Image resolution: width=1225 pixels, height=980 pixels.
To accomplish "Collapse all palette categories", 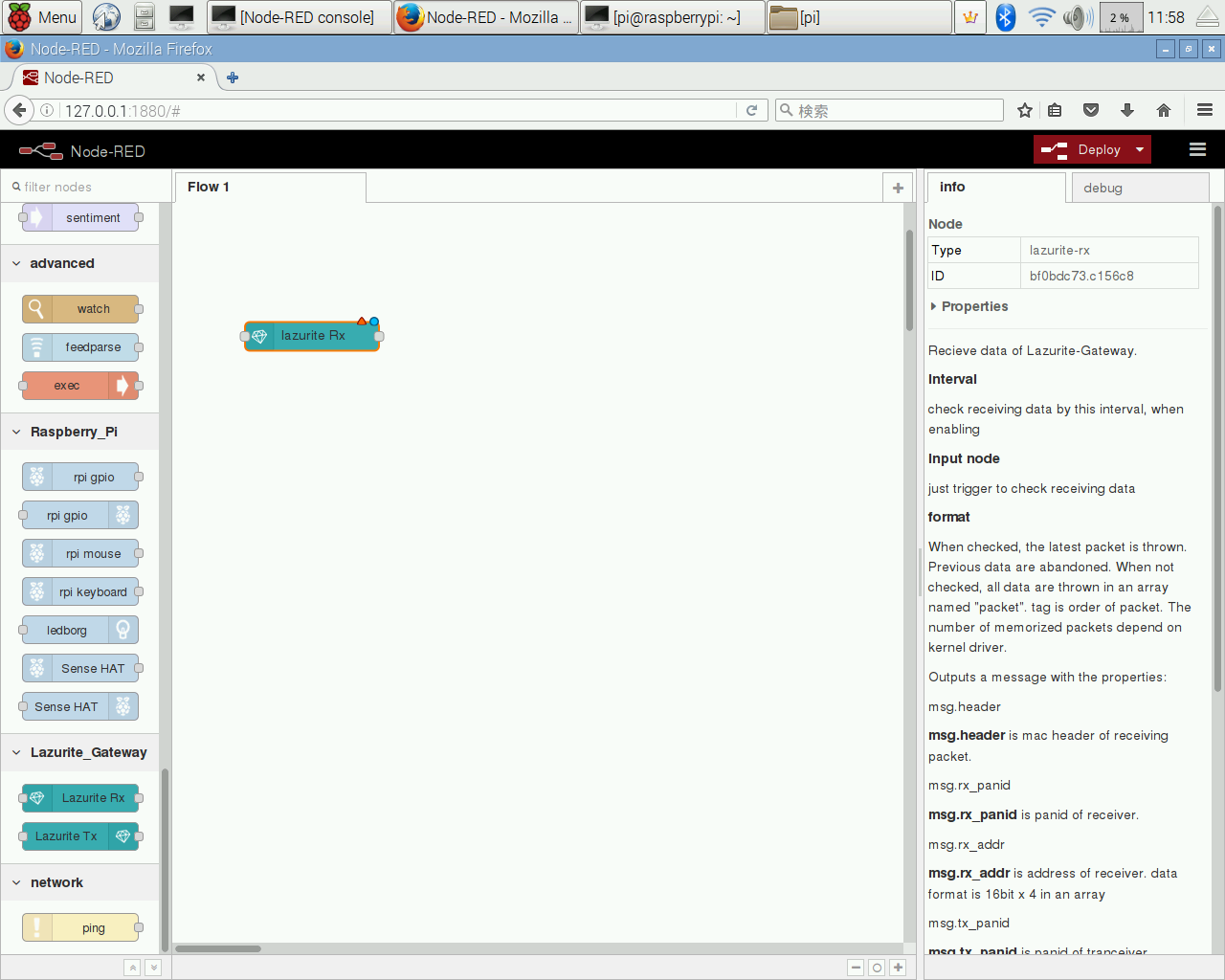I will [x=132, y=968].
